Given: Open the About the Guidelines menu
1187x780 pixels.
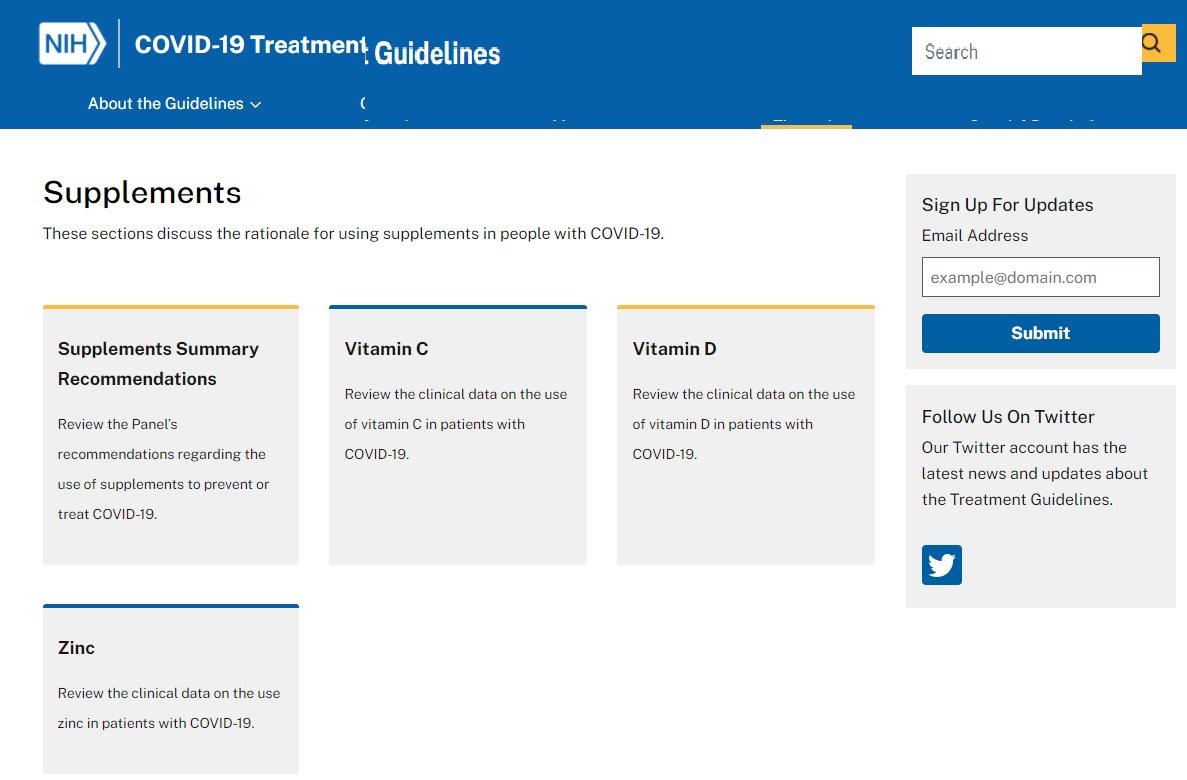Looking at the screenshot, I should (x=166, y=104).
